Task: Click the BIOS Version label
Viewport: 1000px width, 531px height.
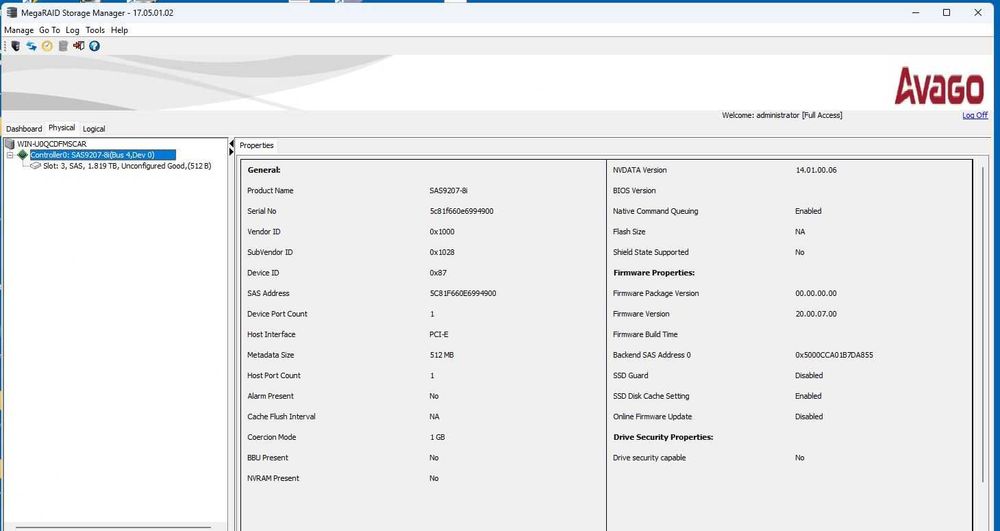Action: point(634,191)
